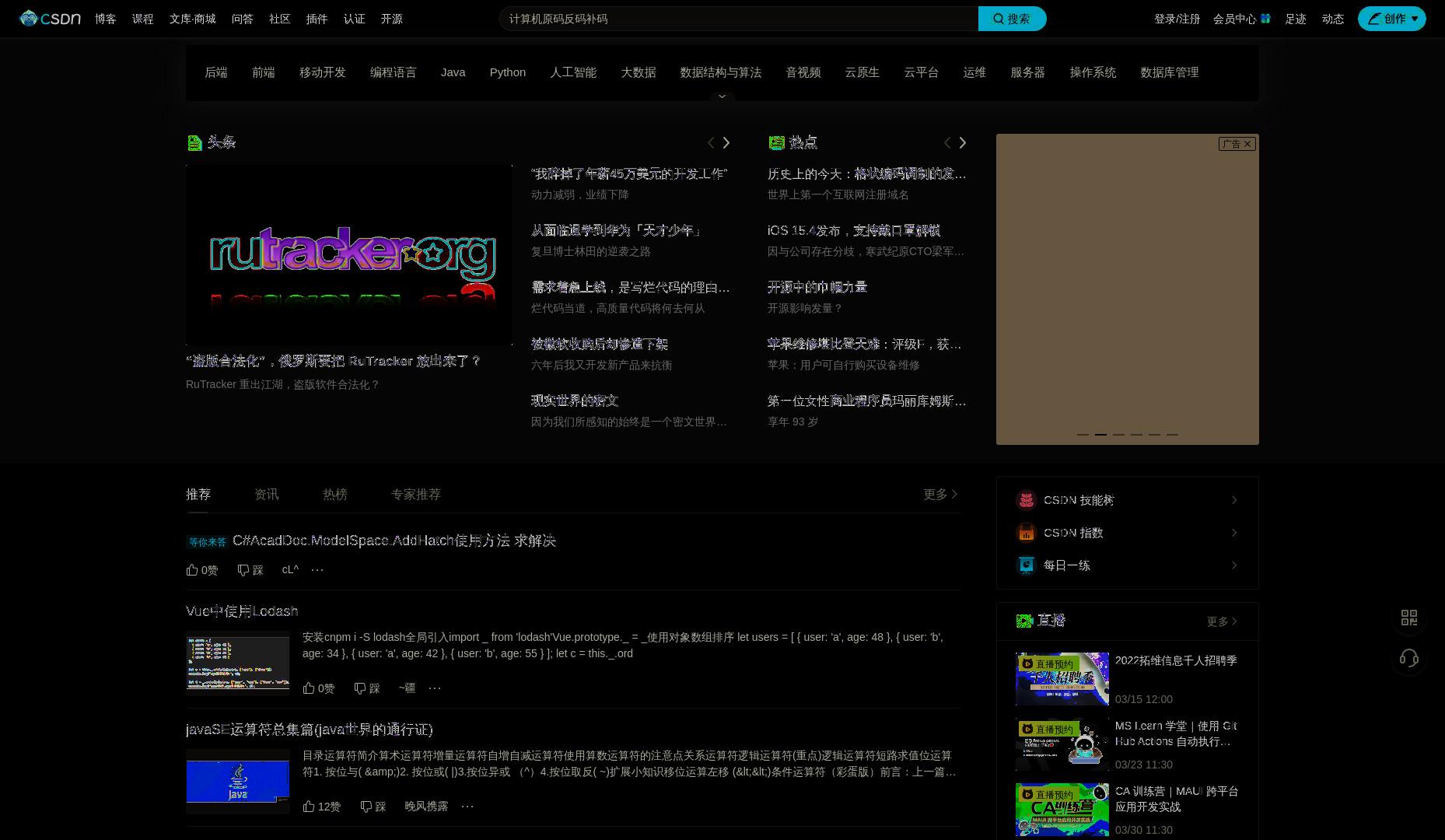This screenshot has height=840, width=1445.
Task: Open CSDN 指数 icon entry
Action: click(x=1027, y=533)
